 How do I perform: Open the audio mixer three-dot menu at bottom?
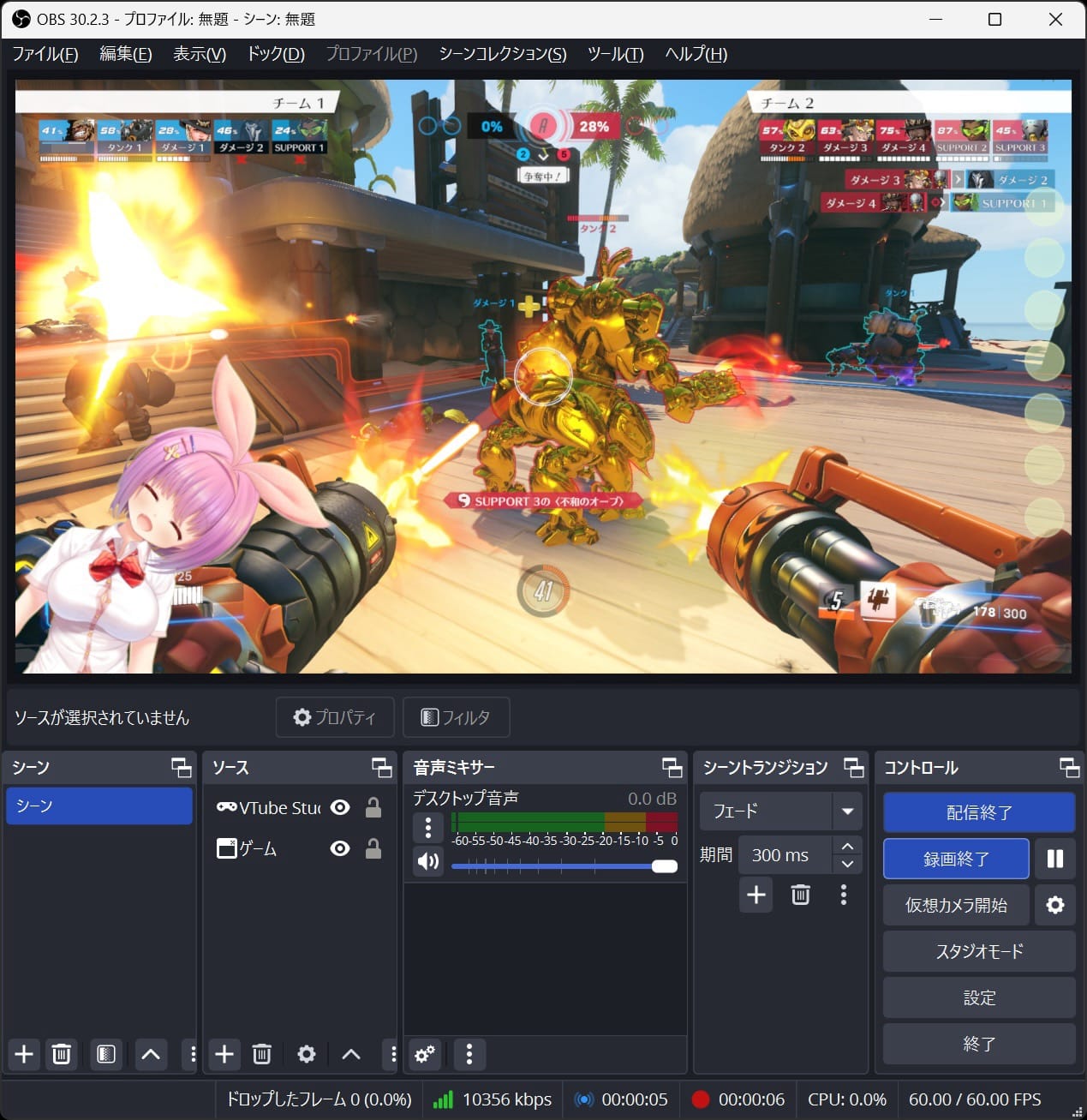[469, 1053]
